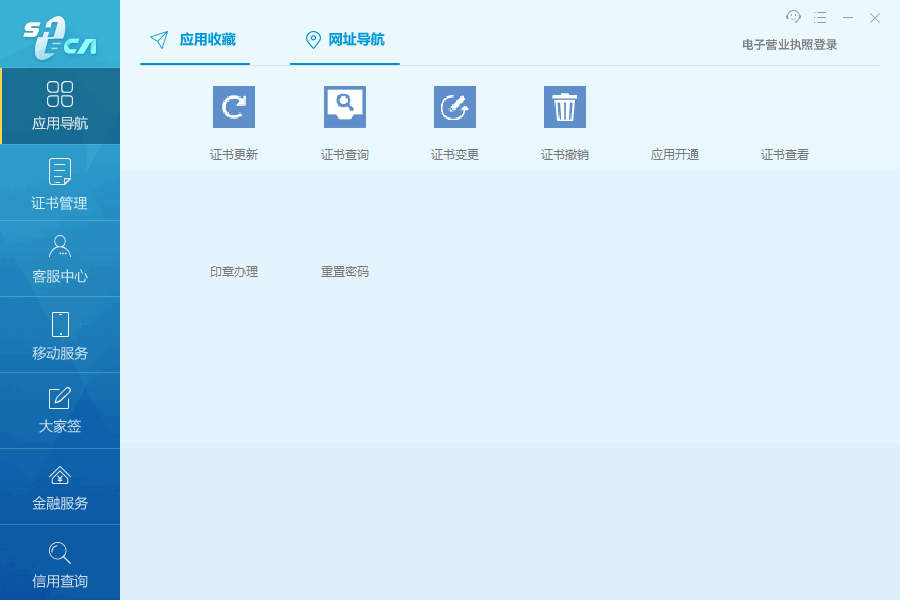Open 证书管理 in the sidebar

click(x=60, y=183)
